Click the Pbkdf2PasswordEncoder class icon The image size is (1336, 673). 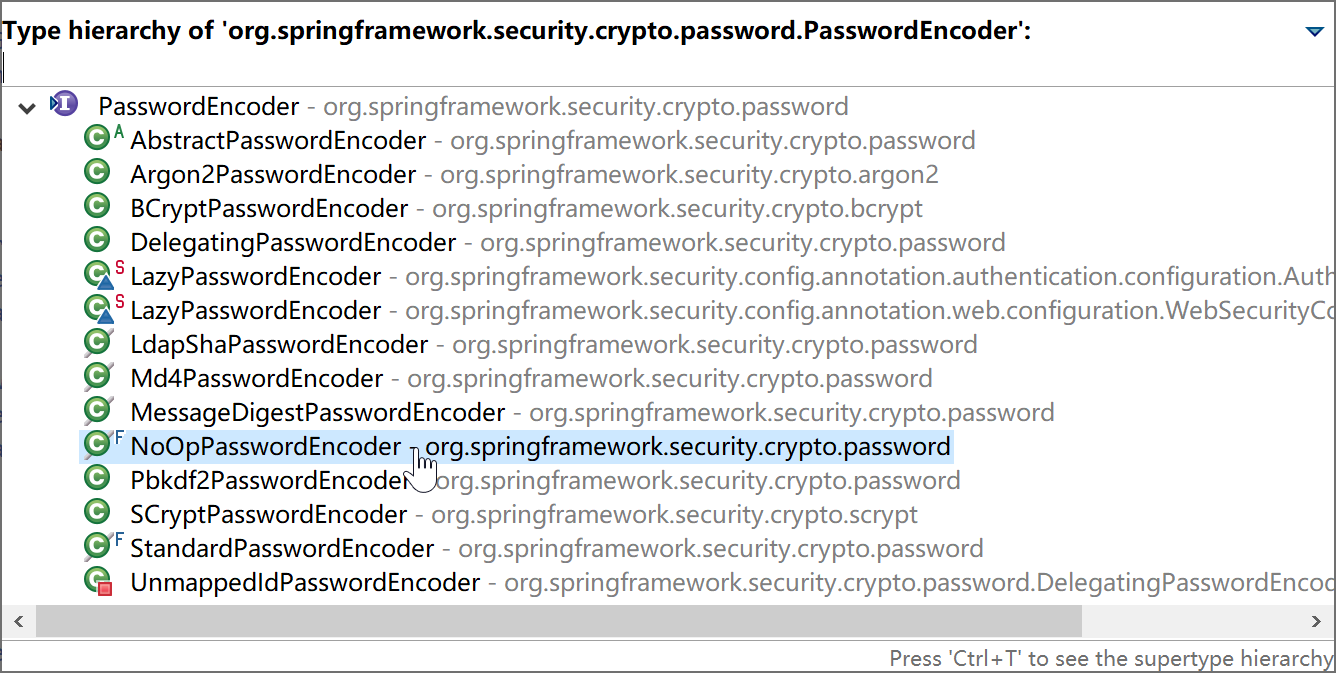tap(97, 480)
